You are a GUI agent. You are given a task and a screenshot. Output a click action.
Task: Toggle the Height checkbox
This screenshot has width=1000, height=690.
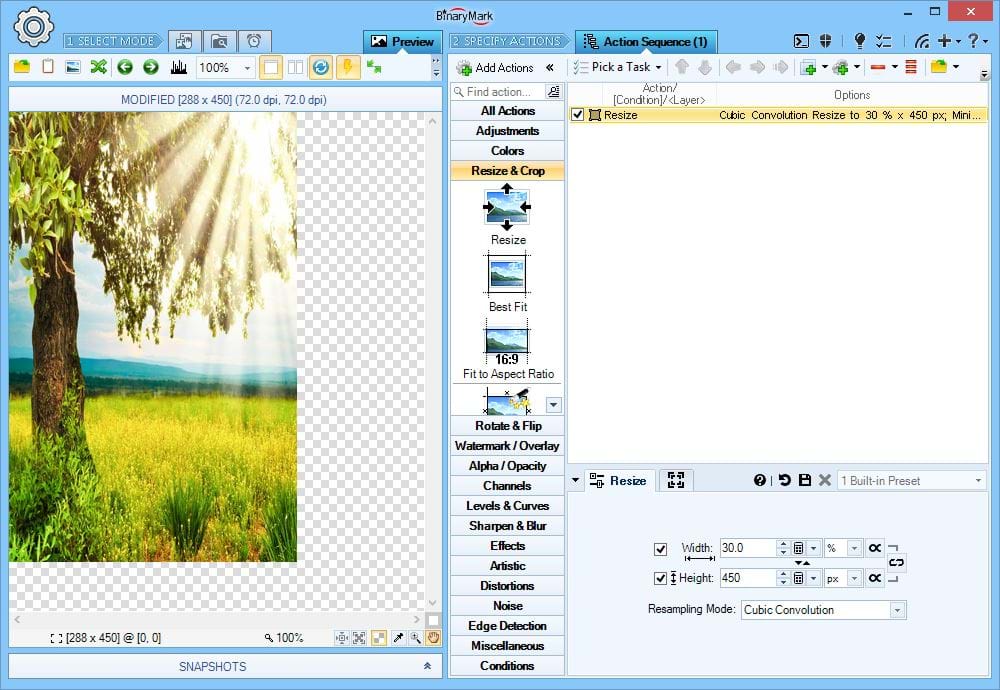tap(660, 578)
